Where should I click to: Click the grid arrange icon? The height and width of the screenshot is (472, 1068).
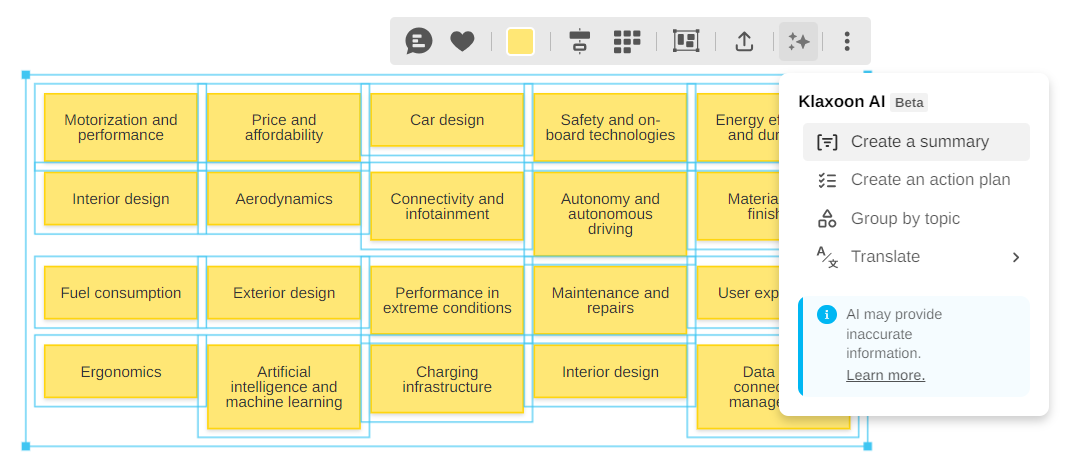tap(627, 41)
